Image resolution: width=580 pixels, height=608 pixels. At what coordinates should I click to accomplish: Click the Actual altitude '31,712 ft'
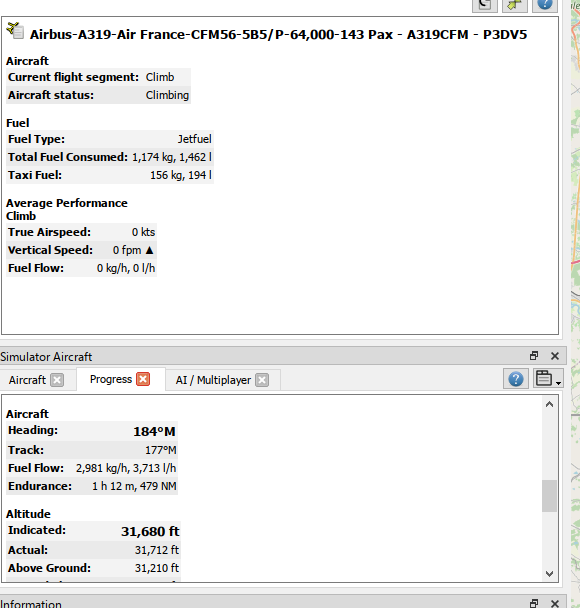point(157,550)
